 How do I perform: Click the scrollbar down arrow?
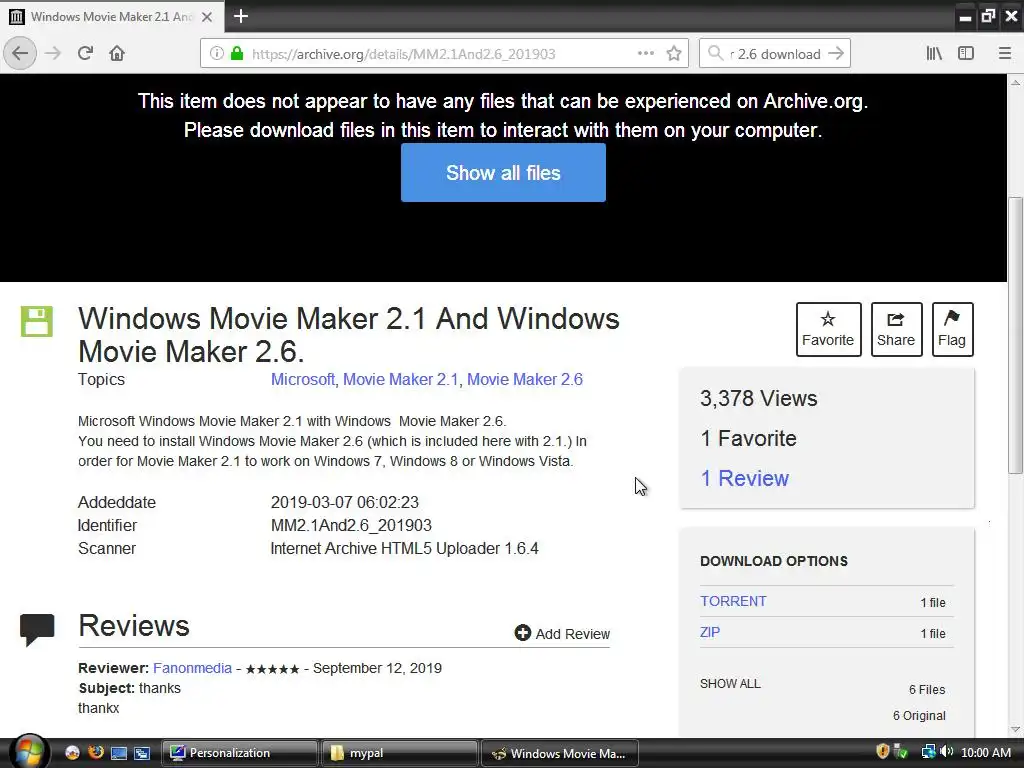[1015, 729]
